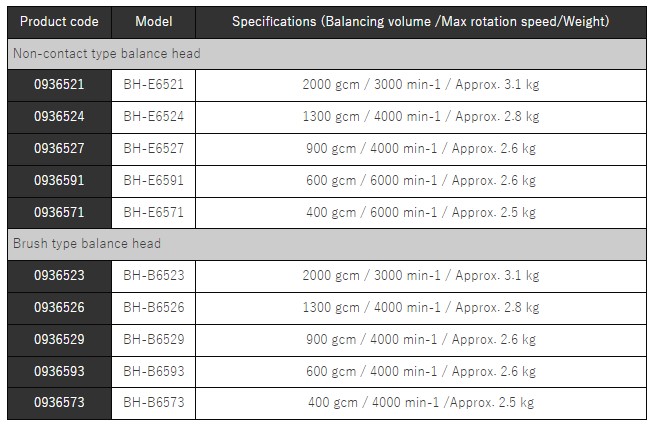The image size is (653, 426).
Task: Click product code 0936593
Action: pyautogui.click(x=58, y=371)
